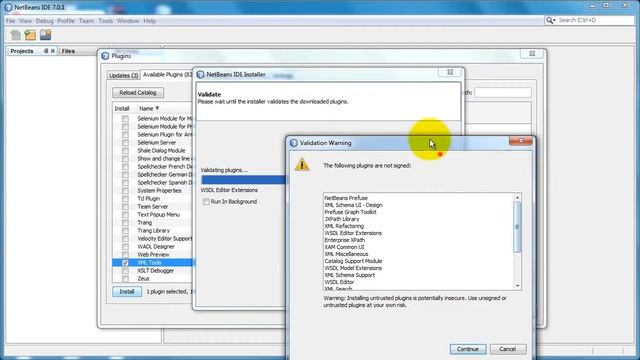Select WSDL Model Extensions entry
This screenshot has width=640, height=360.
[x=353, y=268]
